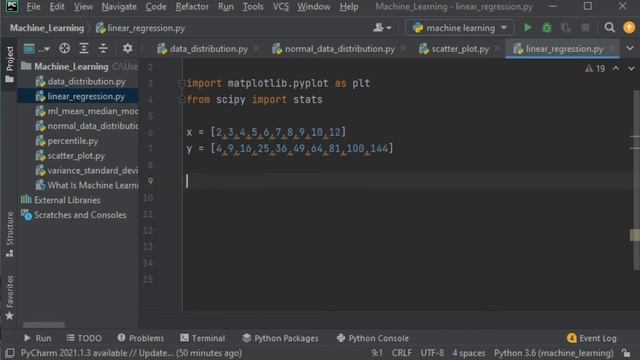Go to previous highlighted error arrow
Viewport: 640px width, 360px height.
pos(616,69)
